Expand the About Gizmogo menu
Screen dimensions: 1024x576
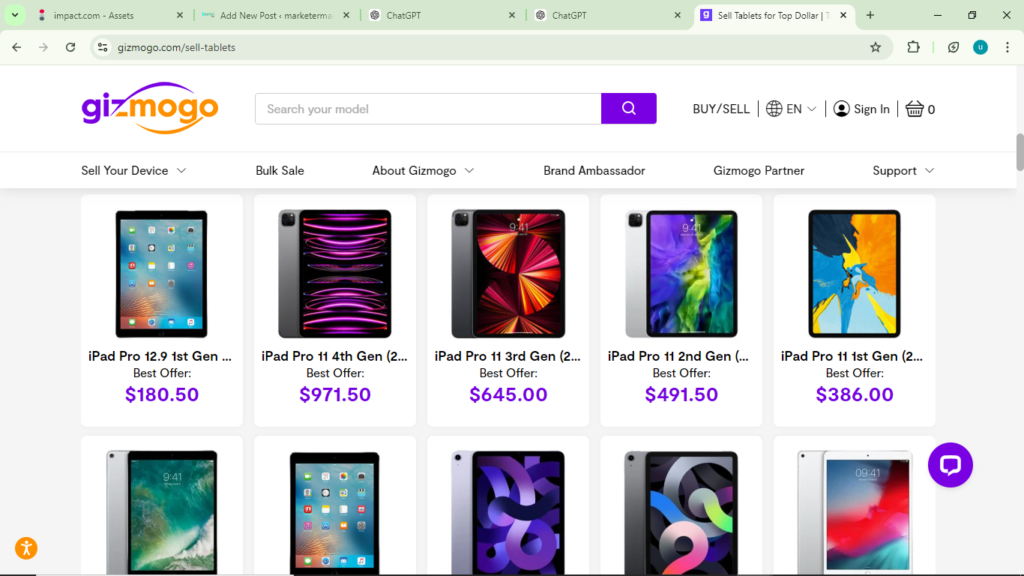423,170
